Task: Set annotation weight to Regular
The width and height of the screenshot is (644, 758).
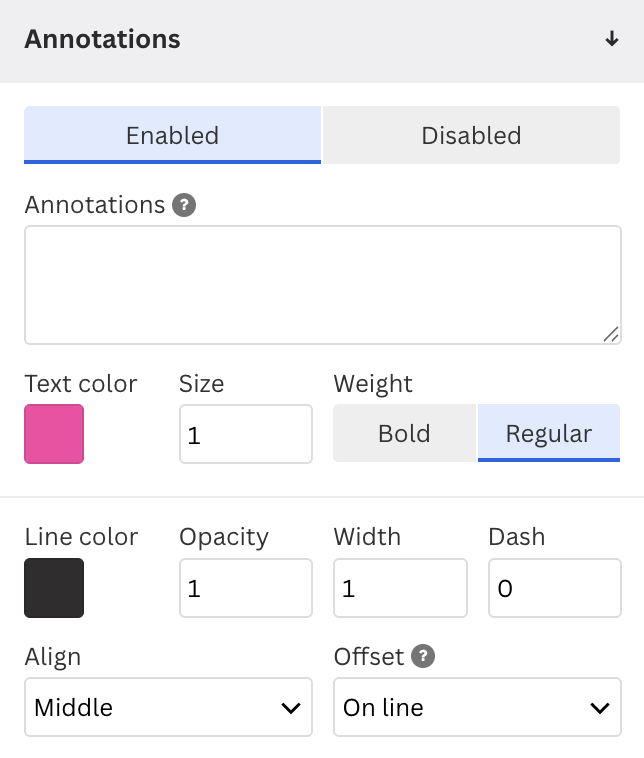Action: tap(549, 433)
